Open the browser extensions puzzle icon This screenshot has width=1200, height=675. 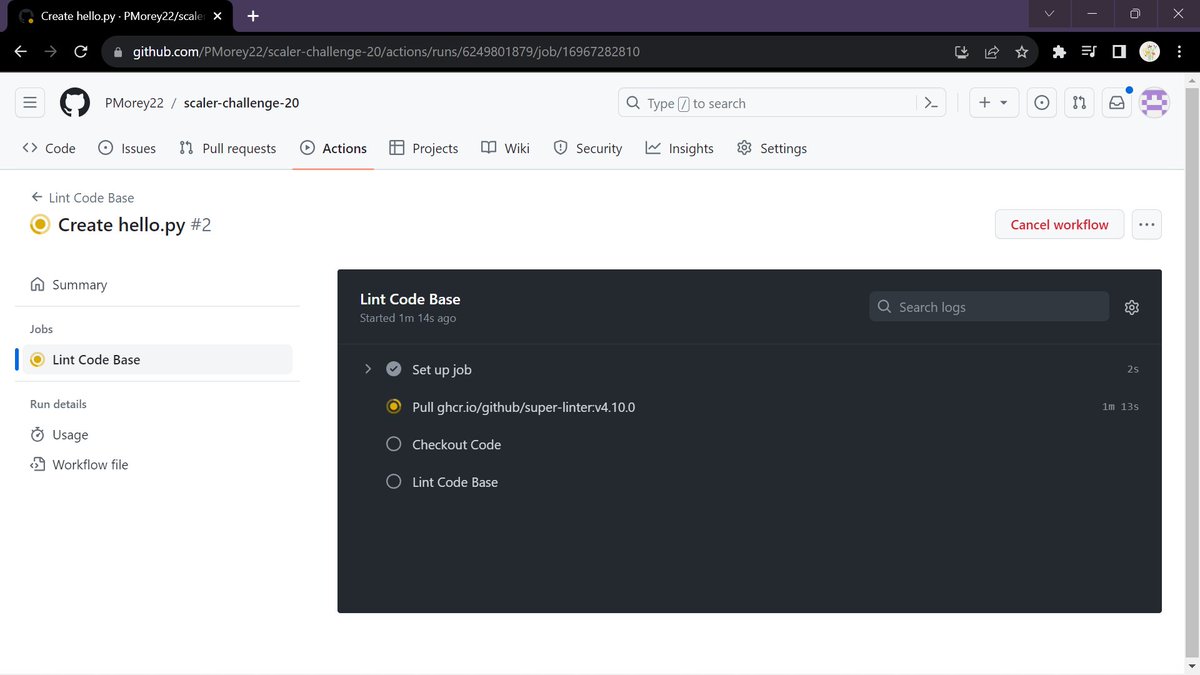click(1059, 50)
